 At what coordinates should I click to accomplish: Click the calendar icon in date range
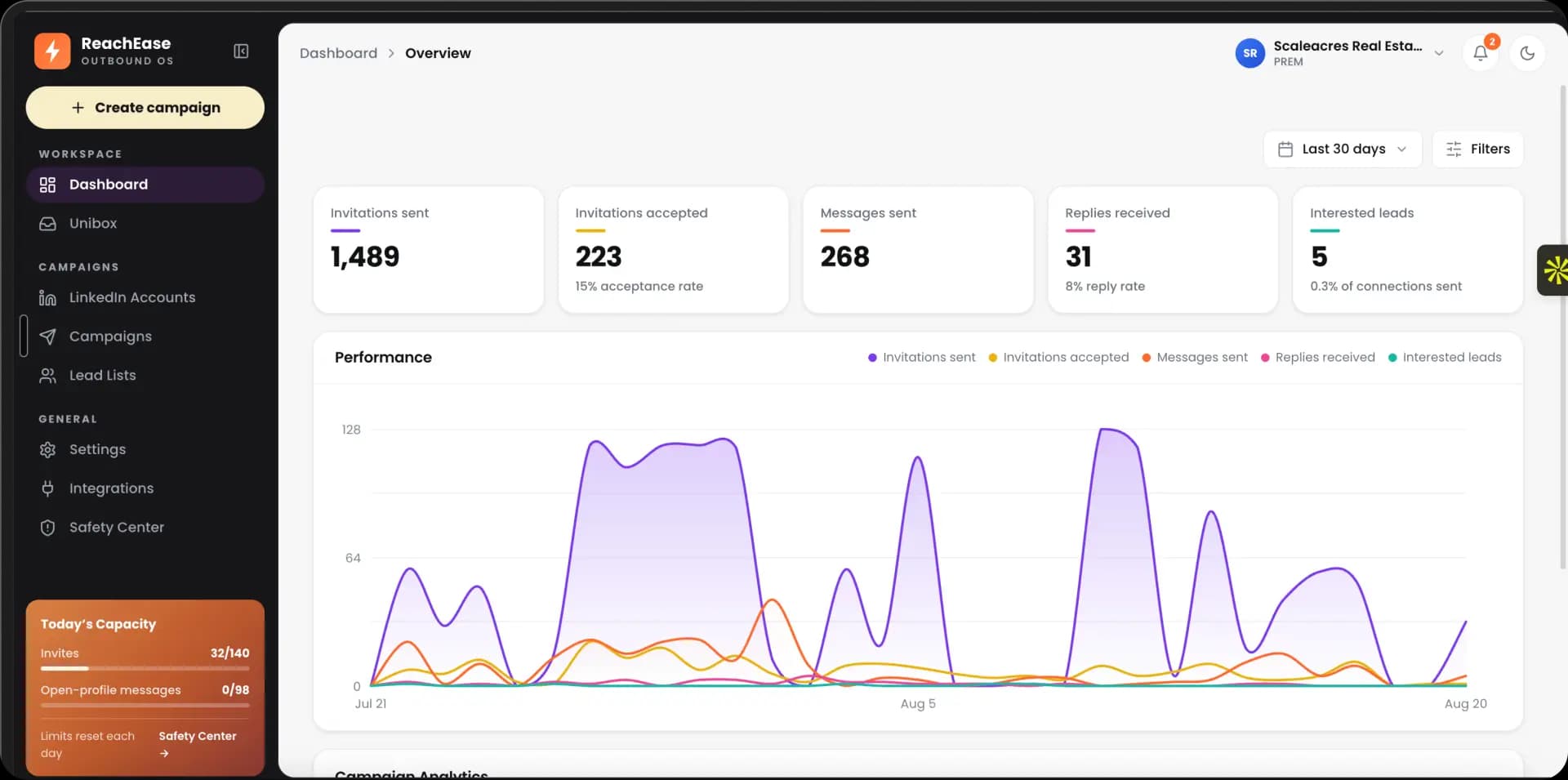1285,149
